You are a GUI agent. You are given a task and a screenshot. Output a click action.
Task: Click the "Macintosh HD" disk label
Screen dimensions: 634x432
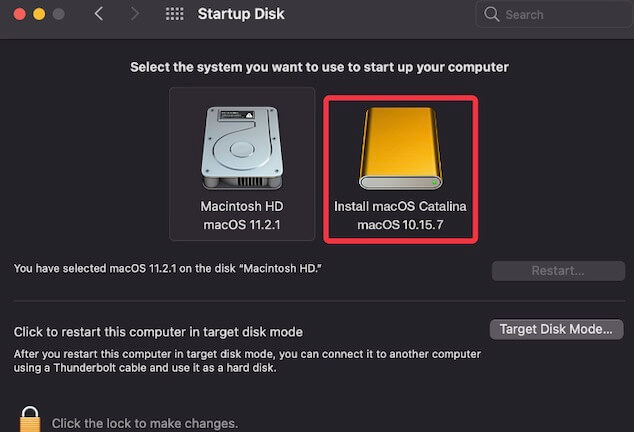[x=242, y=206]
